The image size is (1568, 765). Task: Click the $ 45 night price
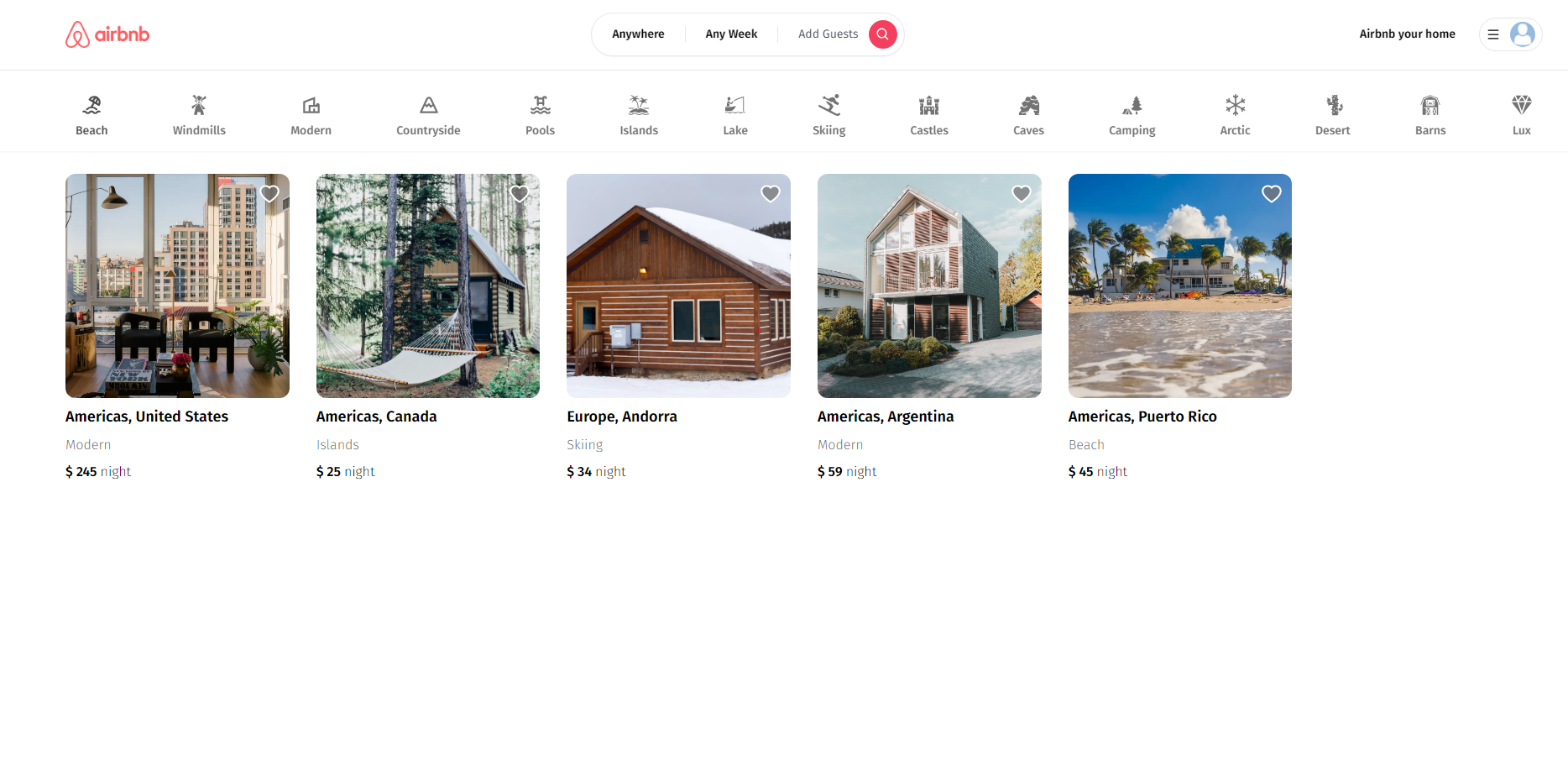coord(1098,472)
